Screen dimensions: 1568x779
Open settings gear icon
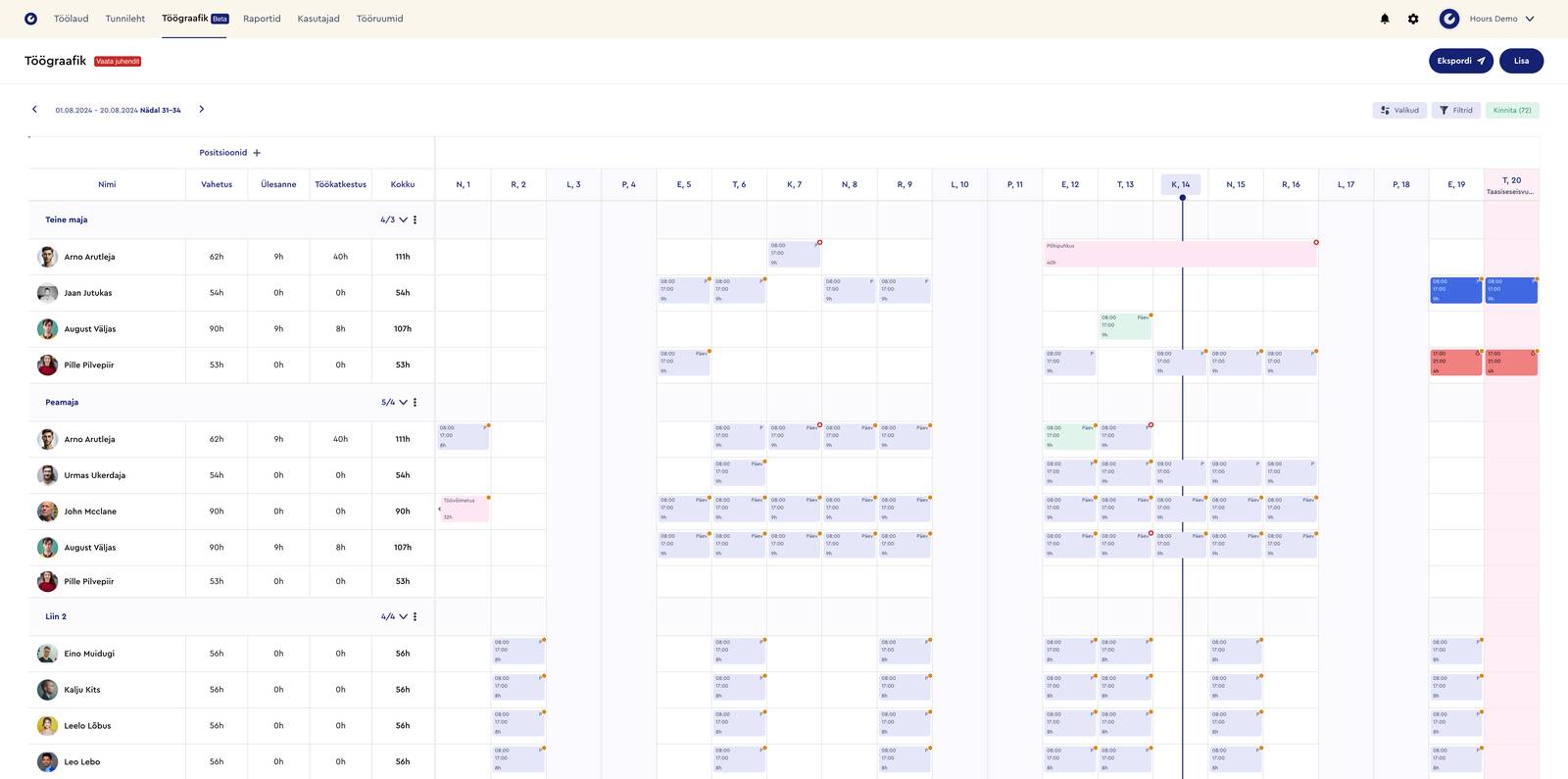point(1413,19)
